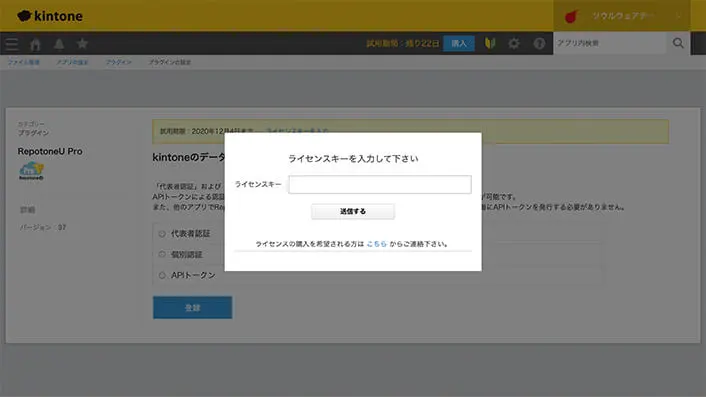Click the RepotoneU Pro plugin name

(x=50, y=151)
